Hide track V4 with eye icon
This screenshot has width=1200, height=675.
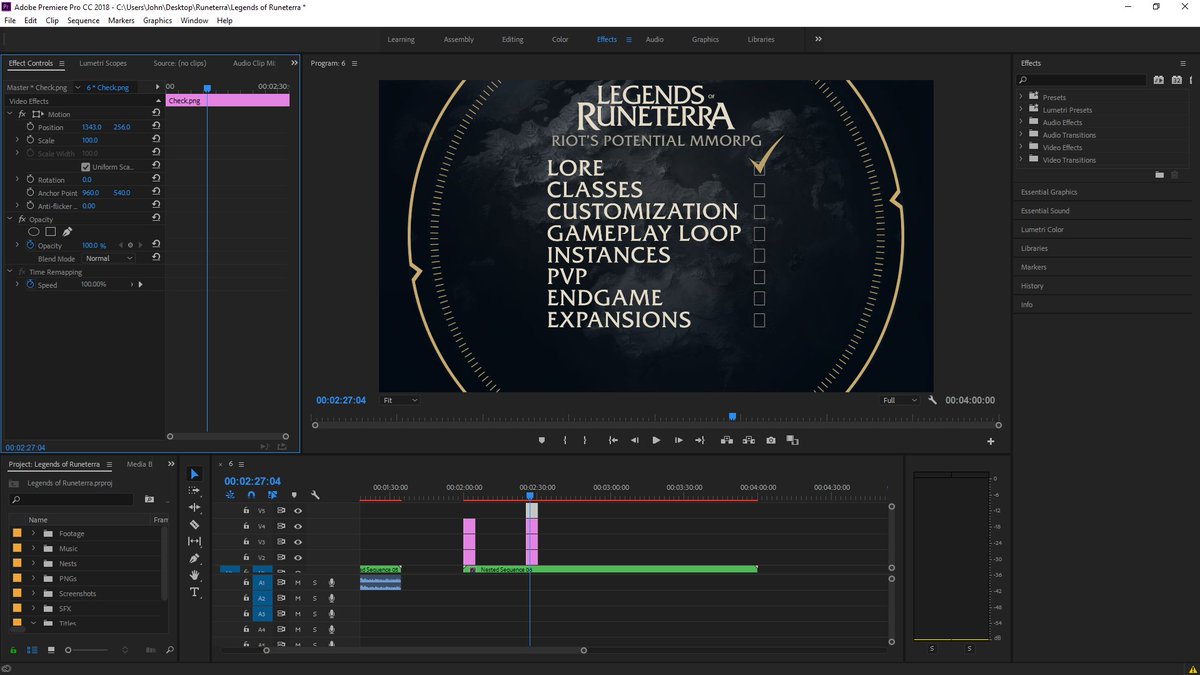298,526
